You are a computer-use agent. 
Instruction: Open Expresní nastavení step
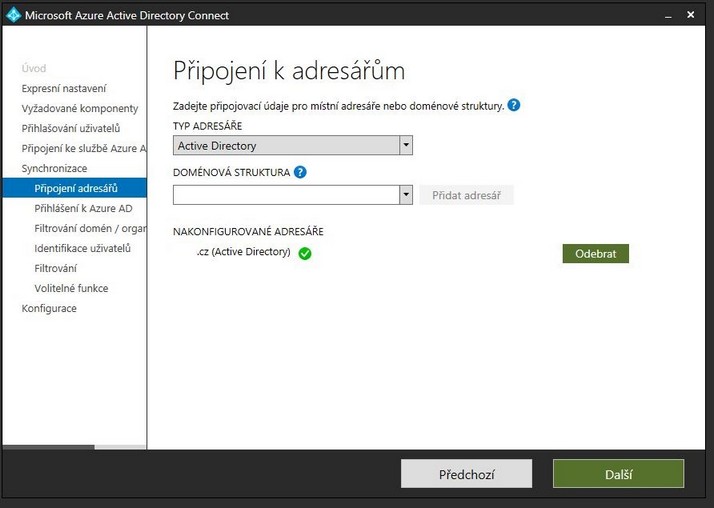pos(64,88)
